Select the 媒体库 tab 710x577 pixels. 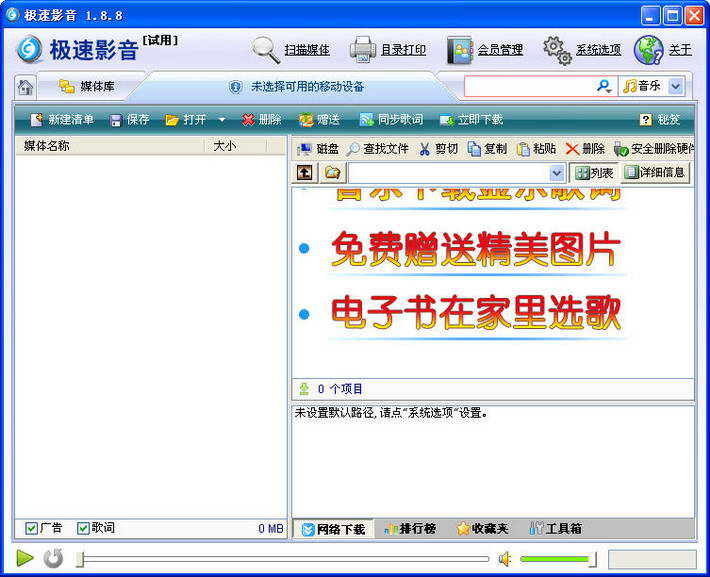click(86, 86)
